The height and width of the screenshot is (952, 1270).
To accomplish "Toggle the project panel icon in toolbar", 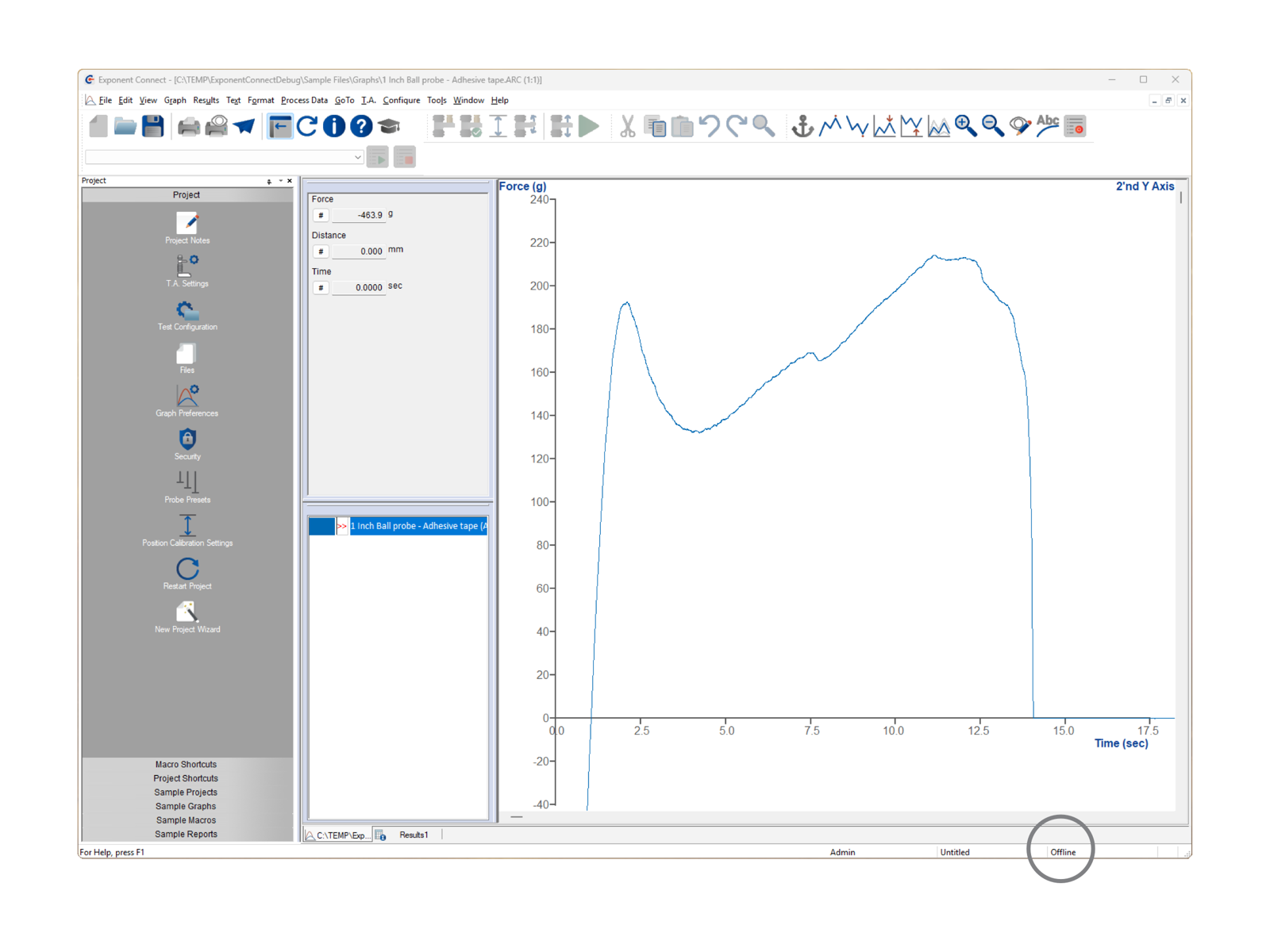I will click(279, 126).
